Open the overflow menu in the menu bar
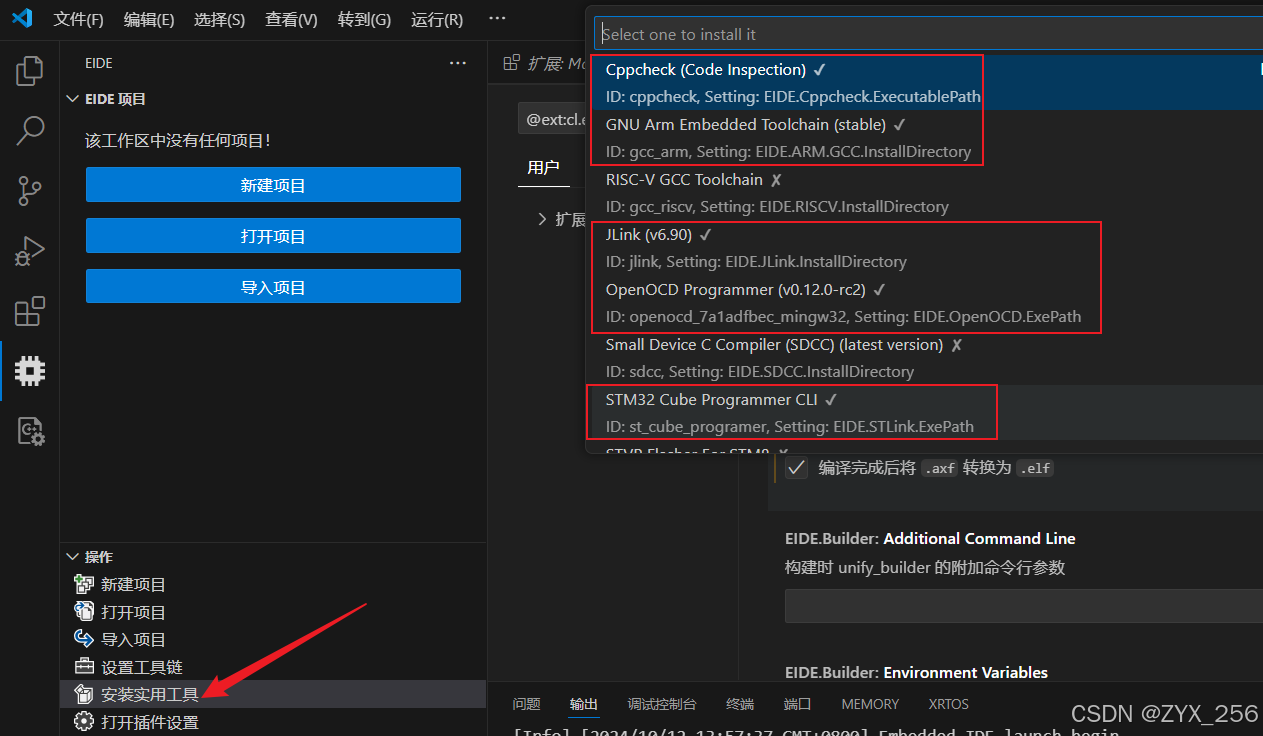 (x=497, y=19)
